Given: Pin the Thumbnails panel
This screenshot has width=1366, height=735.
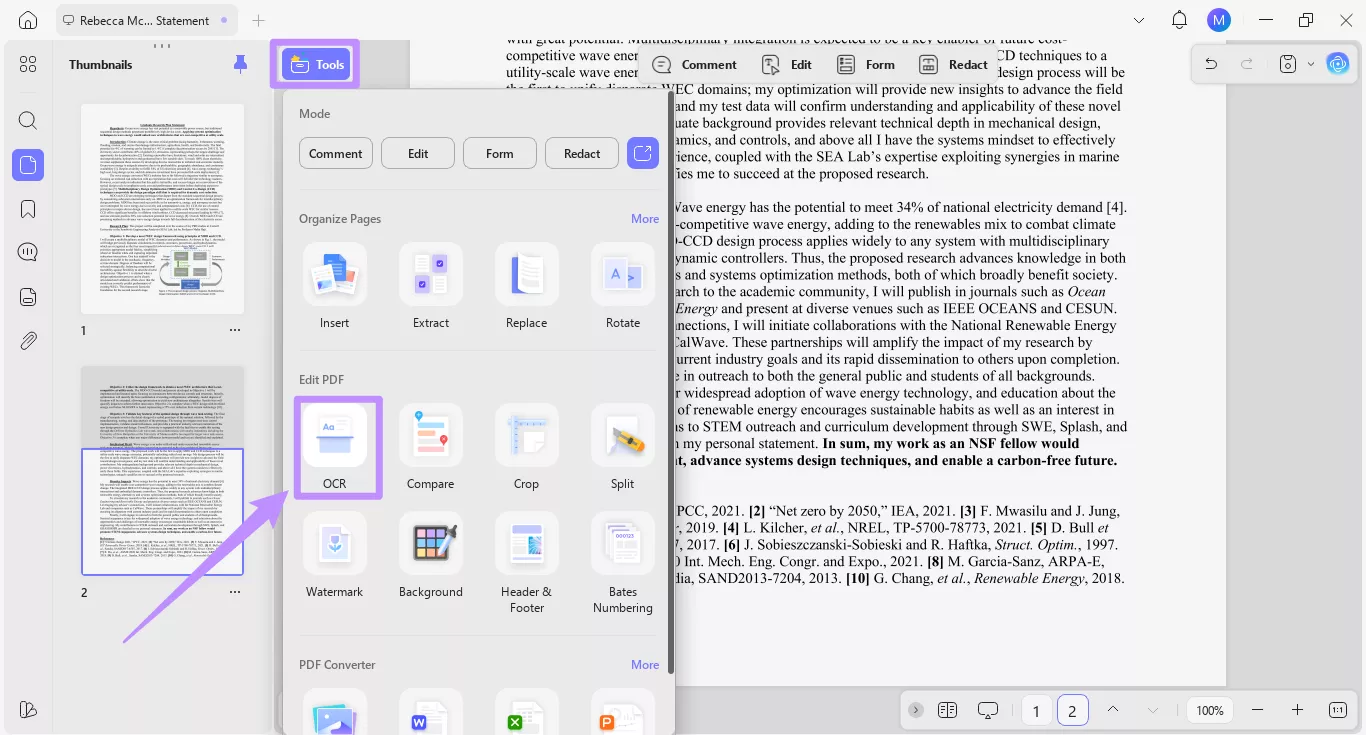Looking at the screenshot, I should (x=240, y=63).
